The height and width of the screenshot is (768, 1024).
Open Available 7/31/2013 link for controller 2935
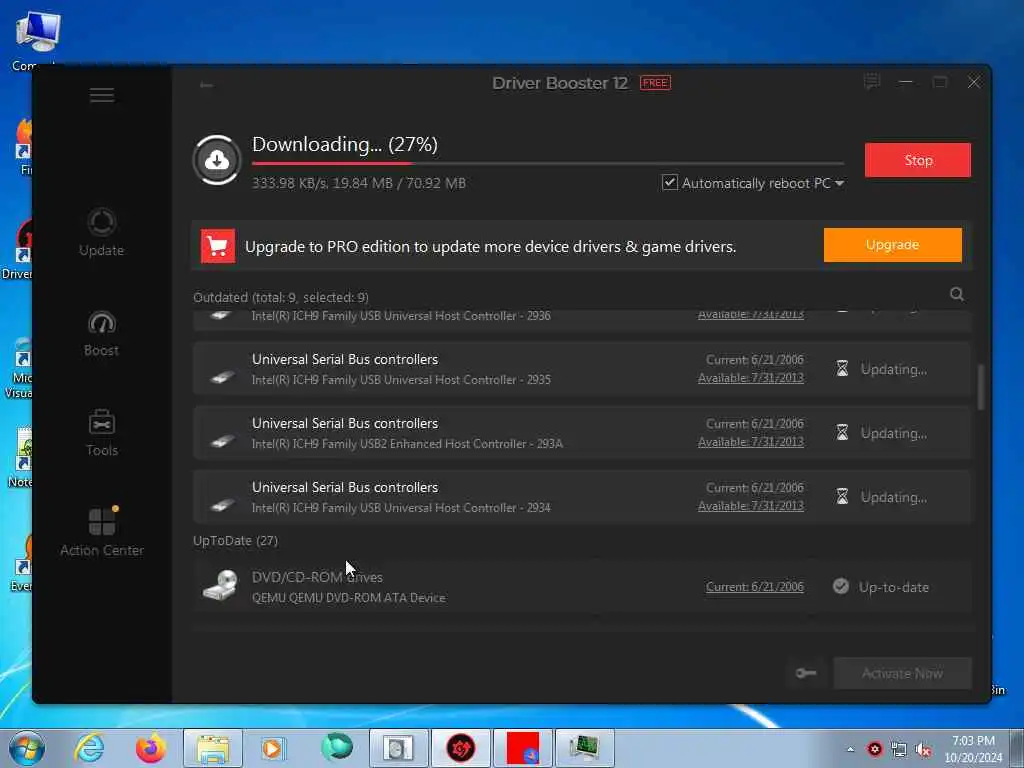point(750,378)
